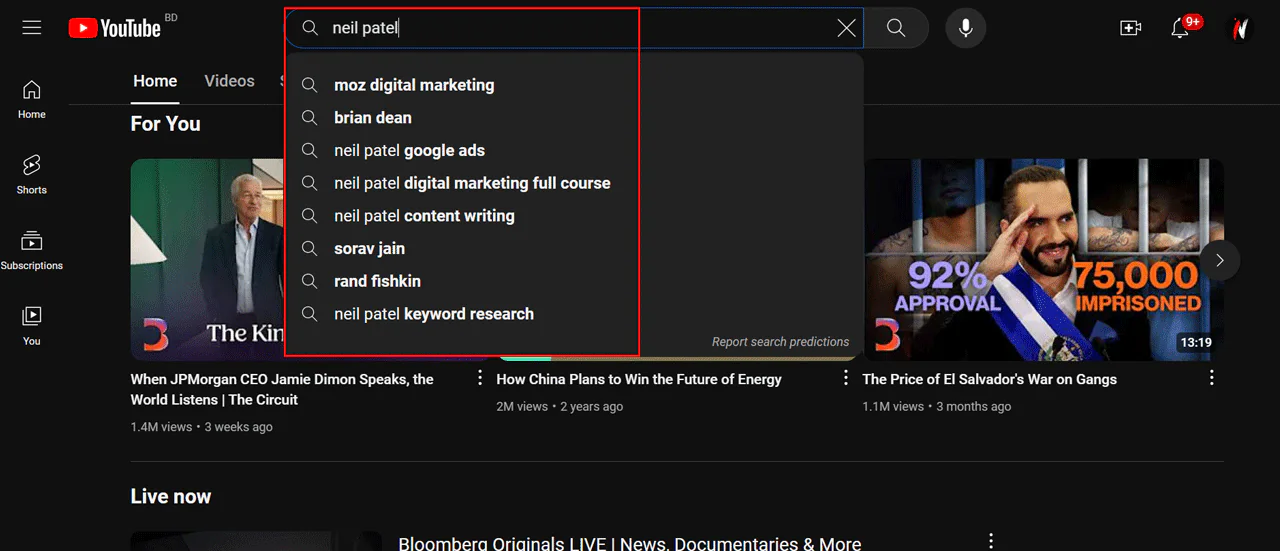Open the Jamie Dimon video thumbnail
Screen dimensions: 1280x551
208,260
